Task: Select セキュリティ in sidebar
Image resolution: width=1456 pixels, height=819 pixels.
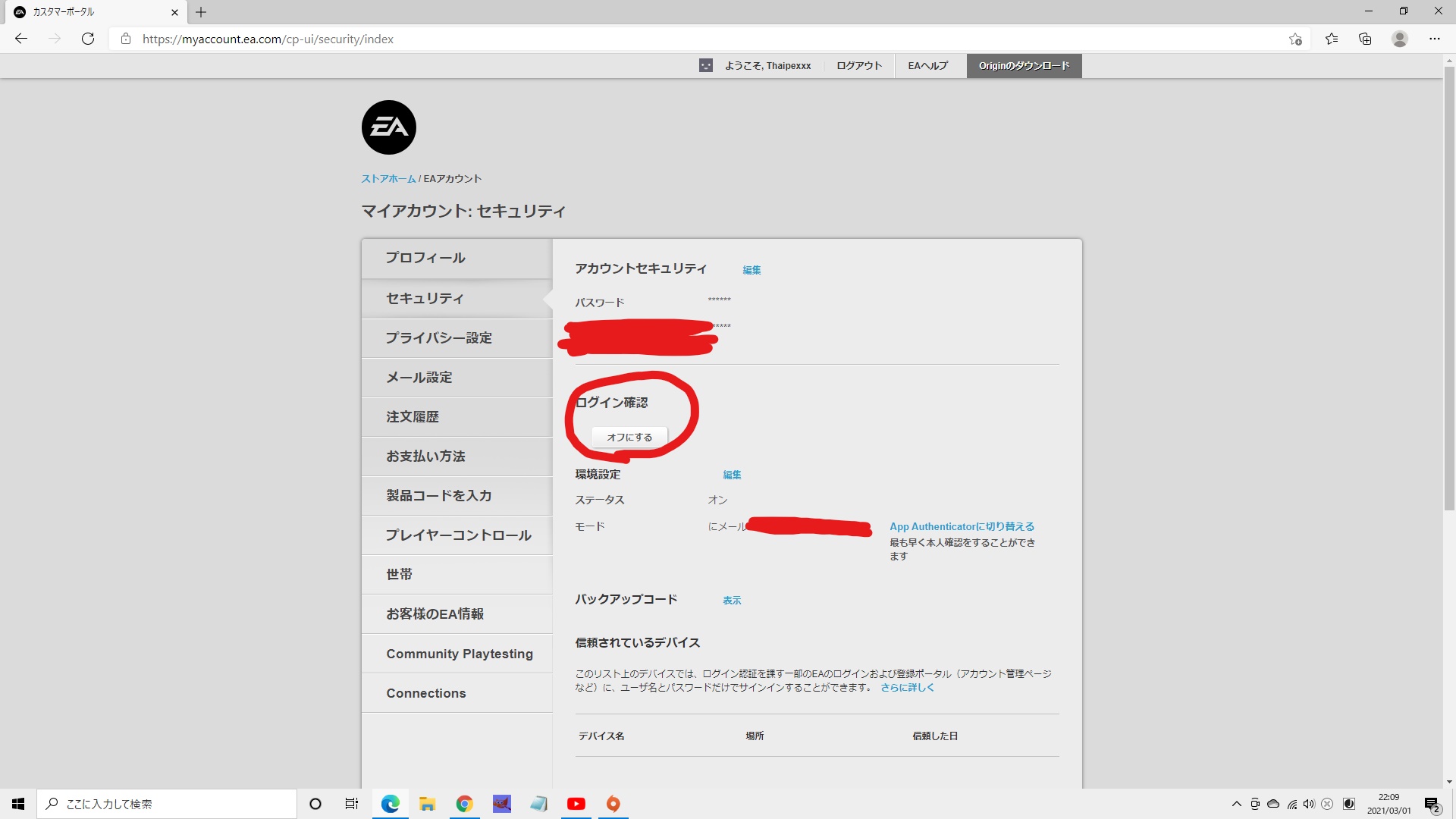Action: click(457, 299)
